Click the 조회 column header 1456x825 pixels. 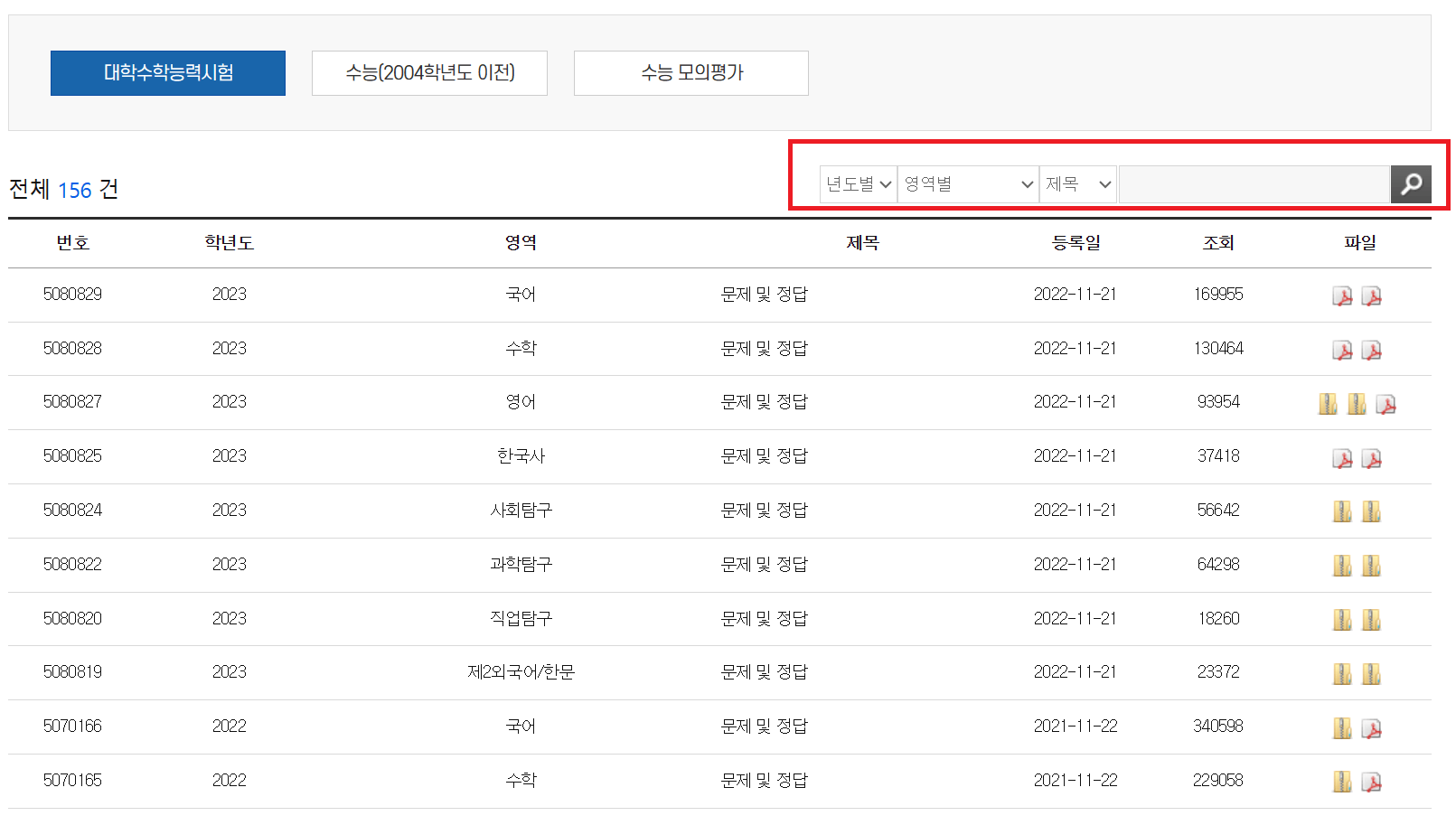(1218, 242)
